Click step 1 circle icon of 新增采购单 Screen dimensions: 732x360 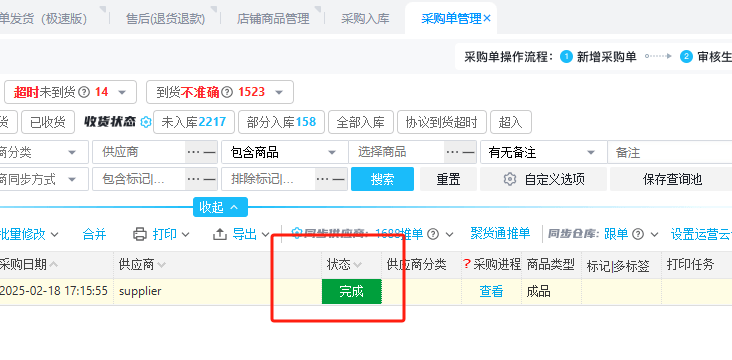(566, 57)
